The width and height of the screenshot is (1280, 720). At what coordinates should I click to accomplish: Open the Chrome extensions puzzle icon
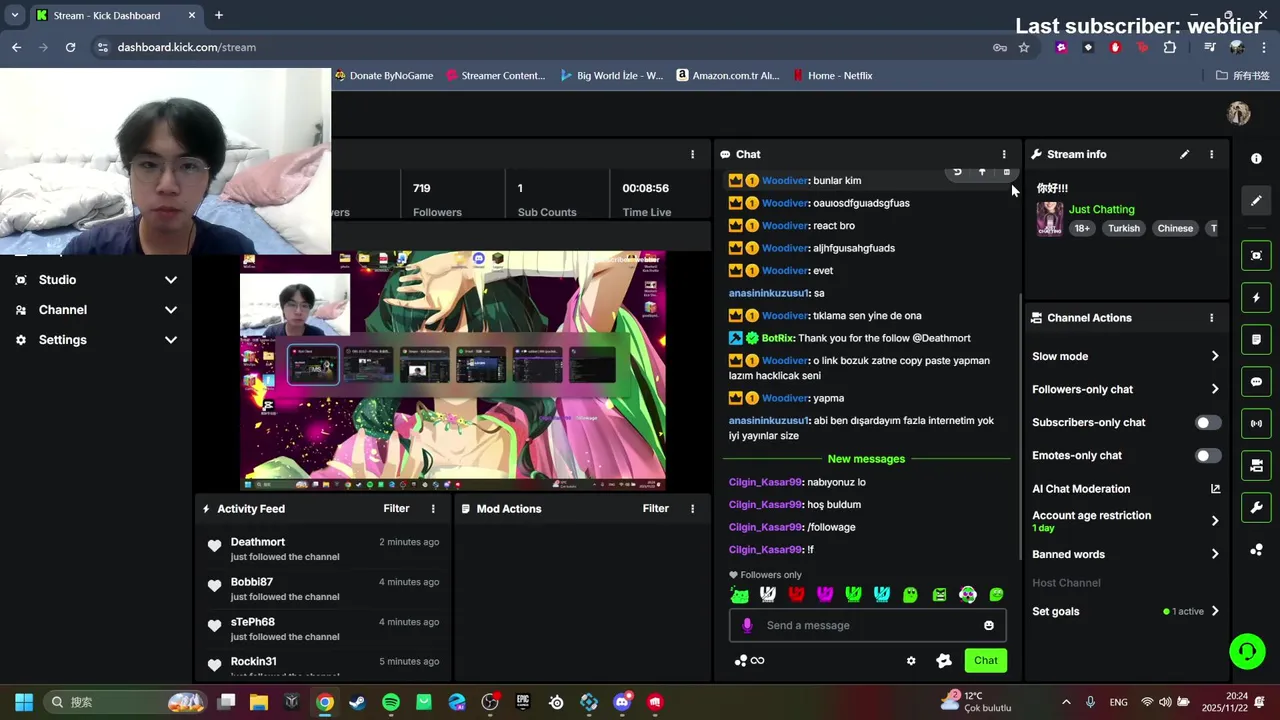[1170, 47]
